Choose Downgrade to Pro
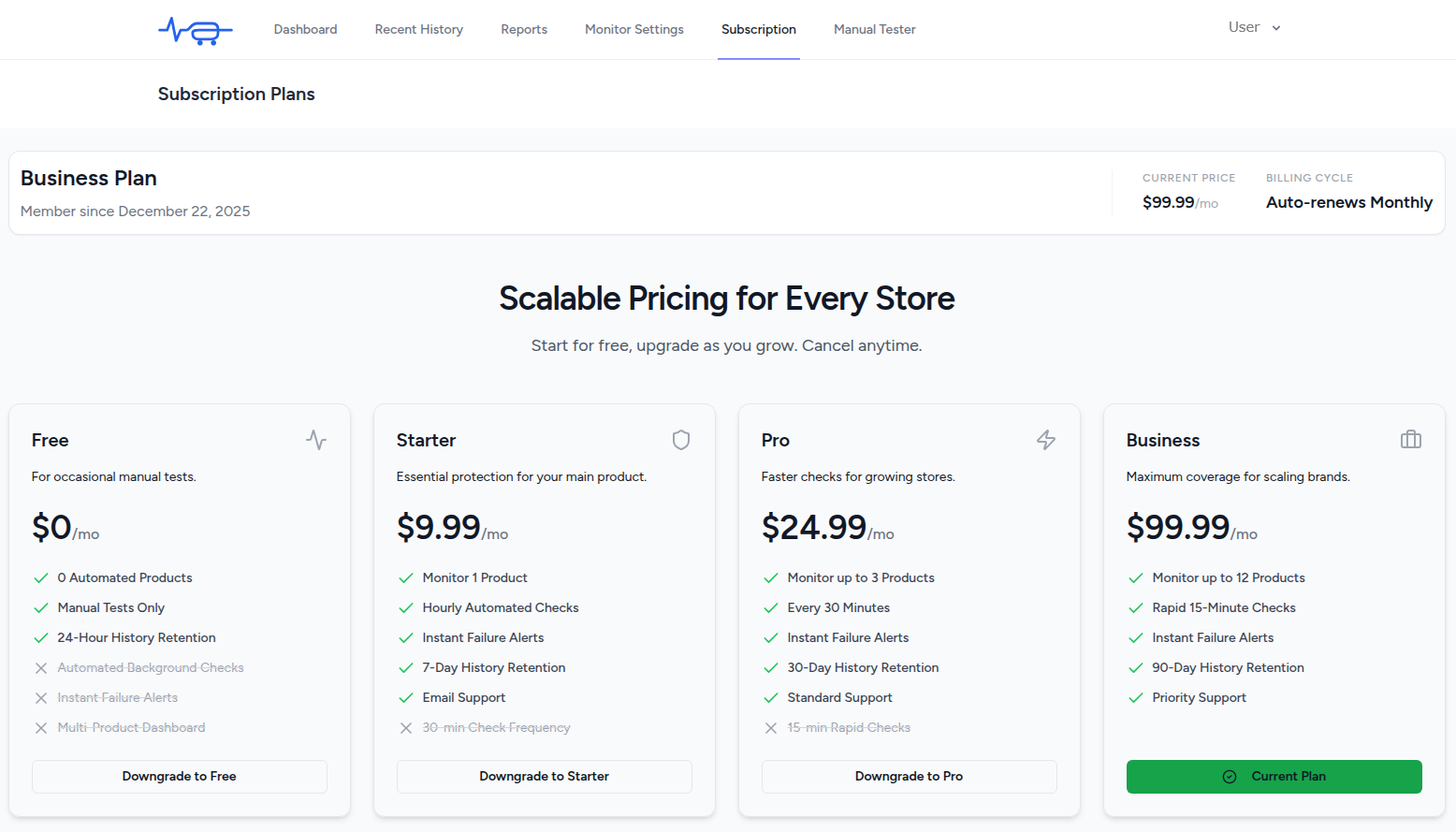Image resolution: width=1456 pixels, height=832 pixels. (x=909, y=777)
